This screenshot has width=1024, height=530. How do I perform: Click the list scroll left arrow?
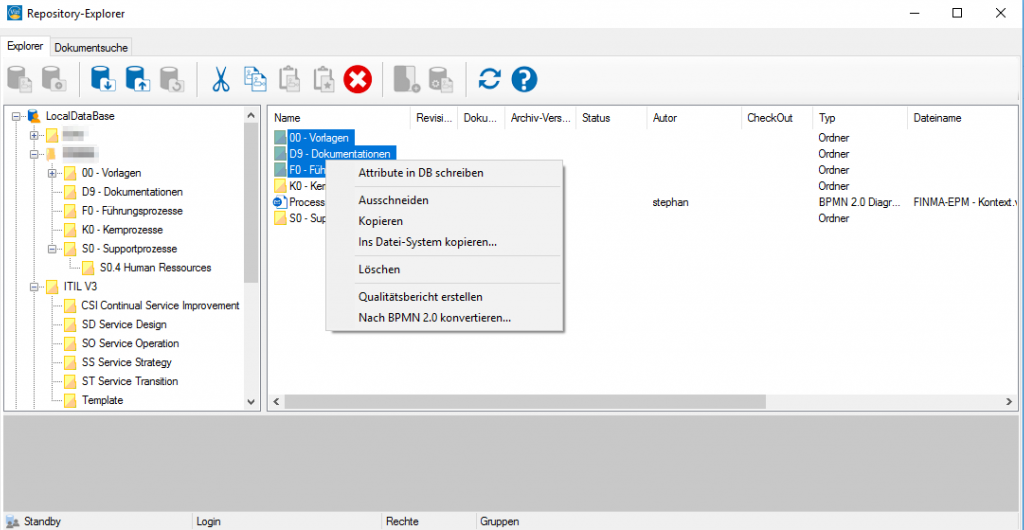(276, 400)
